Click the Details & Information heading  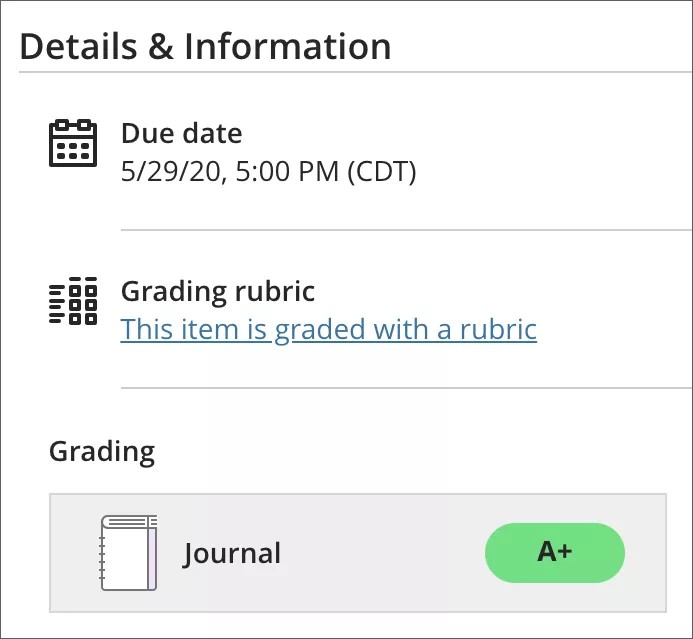tap(205, 47)
